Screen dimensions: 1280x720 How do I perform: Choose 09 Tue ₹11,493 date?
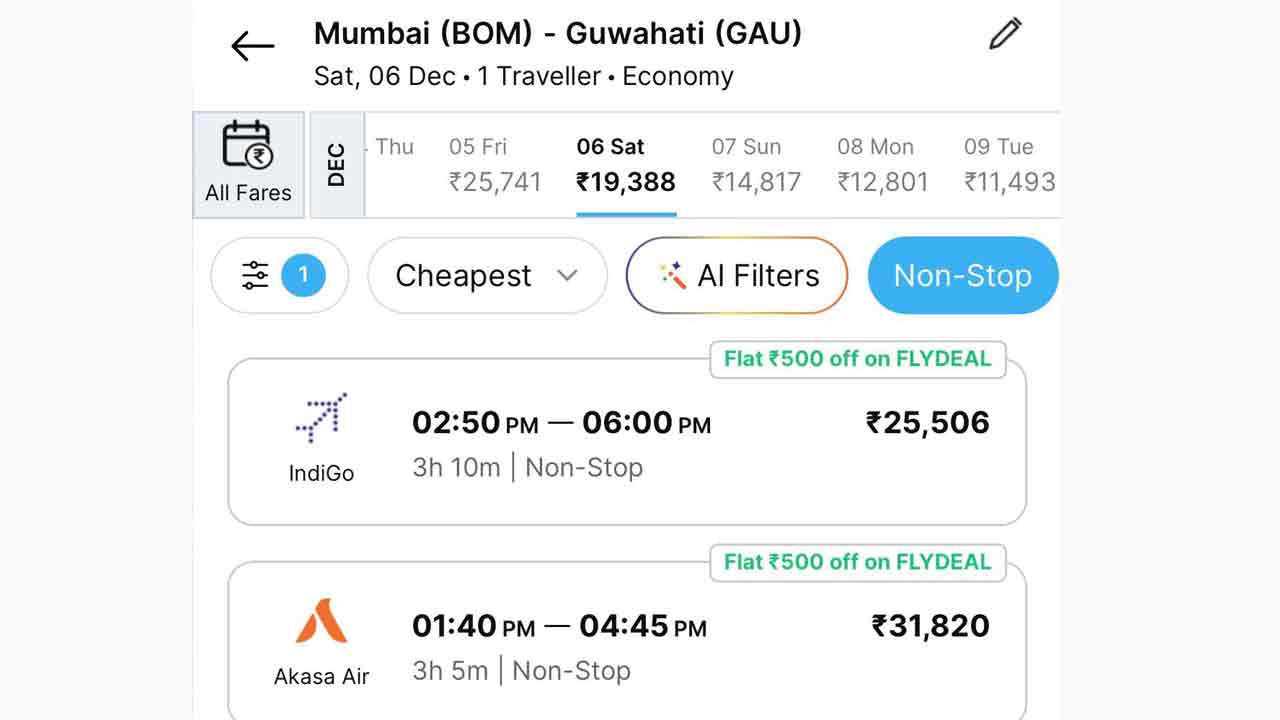pos(1008,165)
